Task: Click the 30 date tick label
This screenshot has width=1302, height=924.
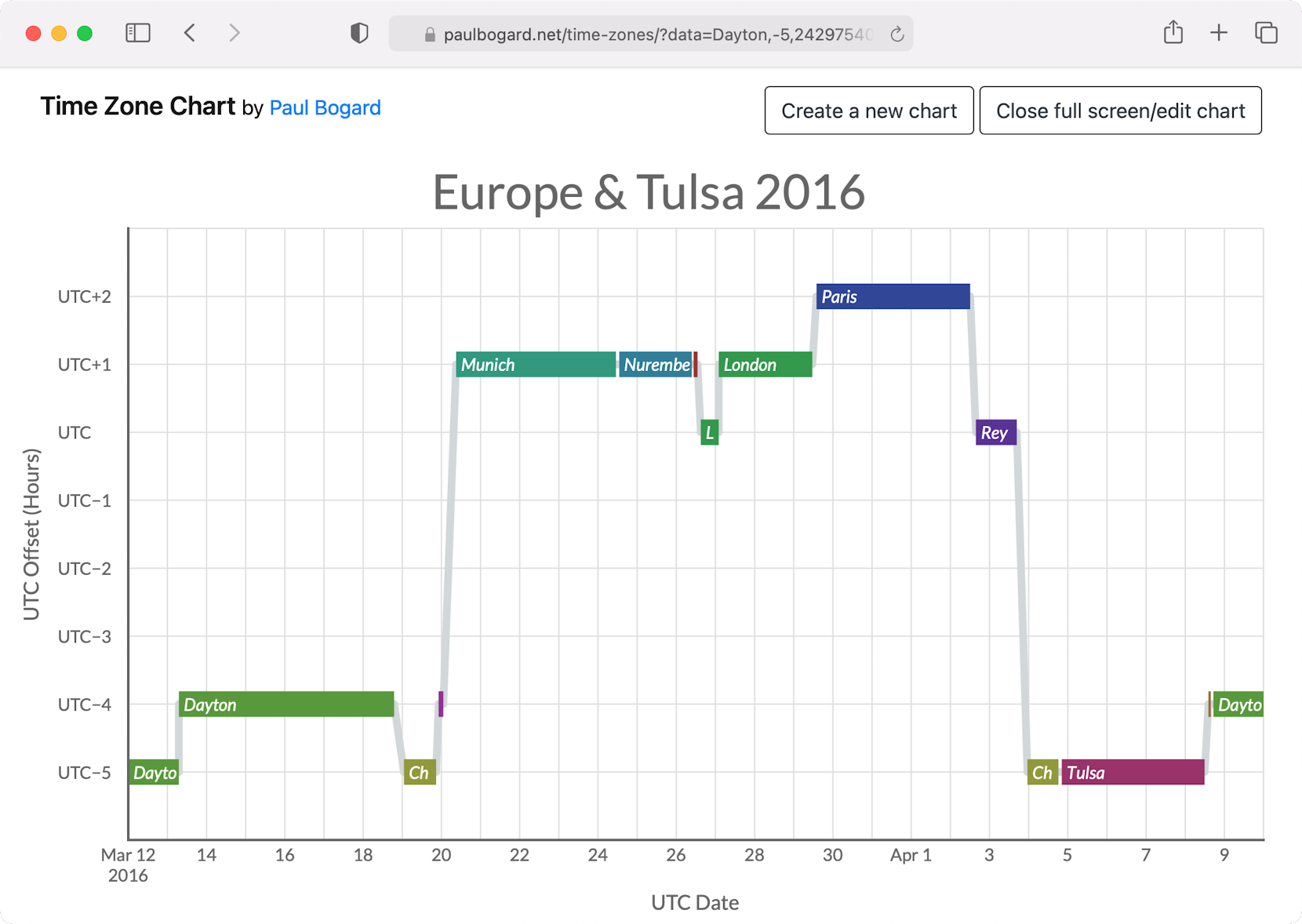Action: [x=832, y=855]
